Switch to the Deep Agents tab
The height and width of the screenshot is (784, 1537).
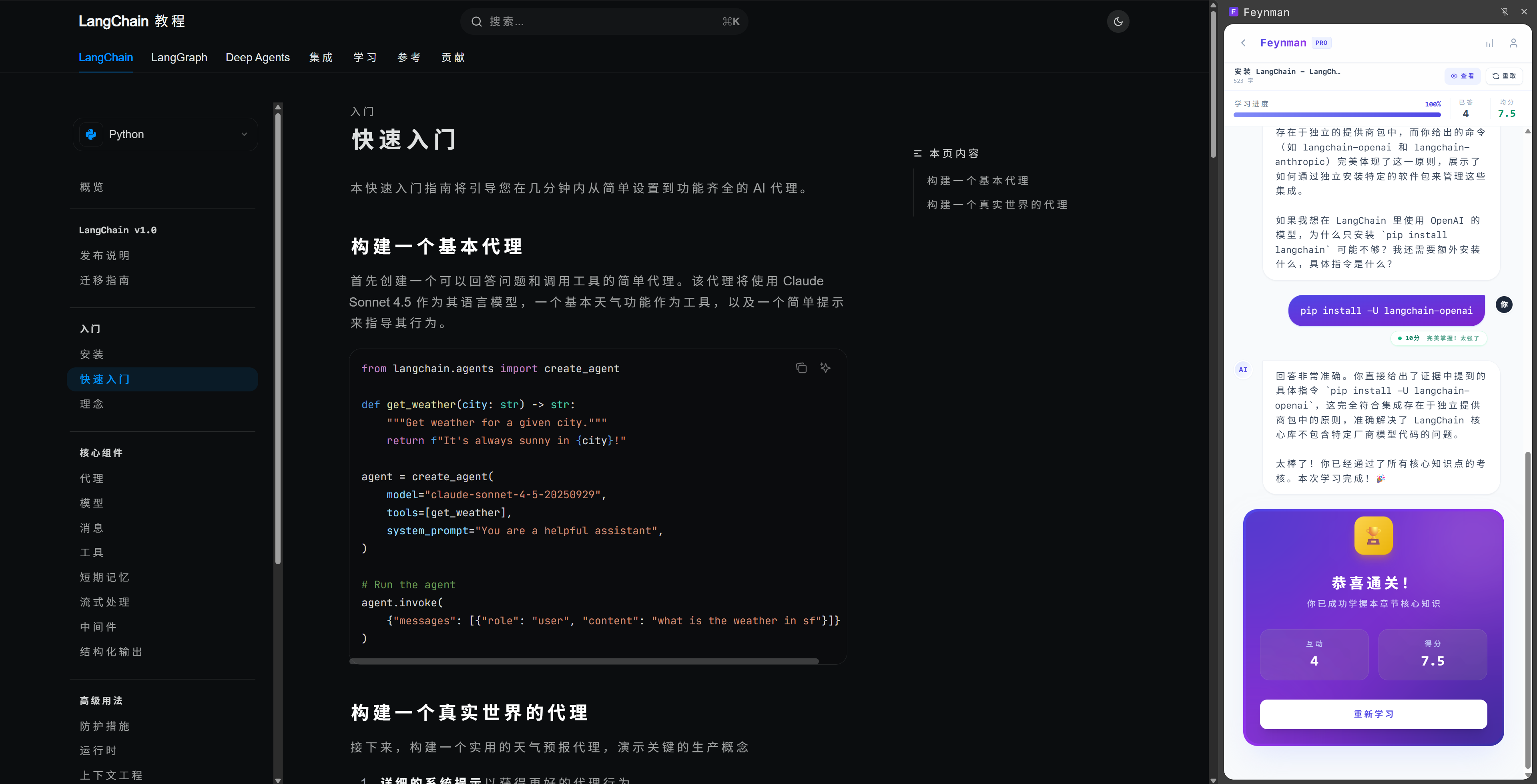click(x=258, y=57)
